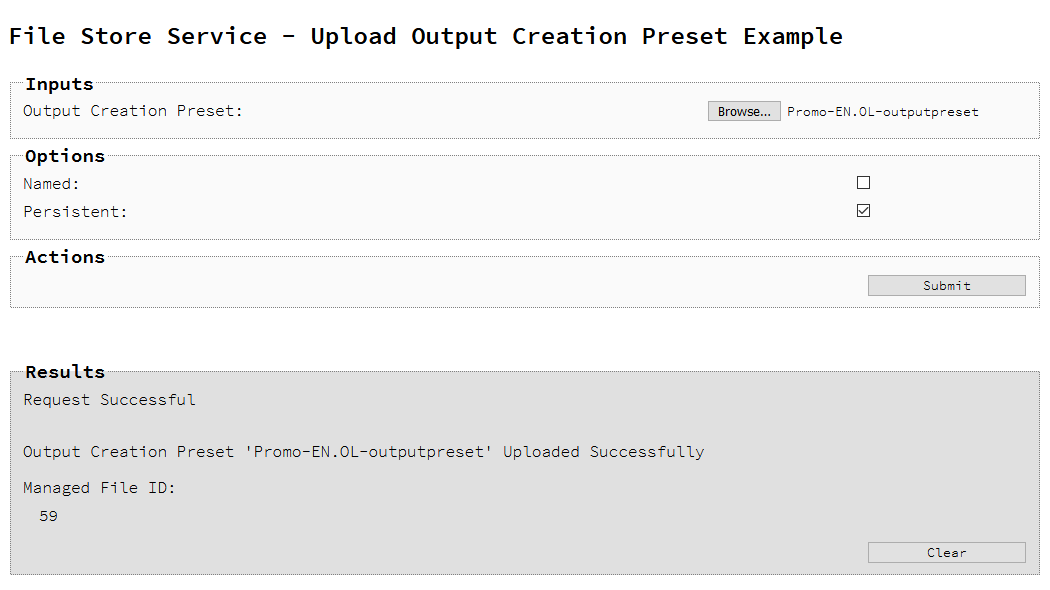1050x590 pixels.
Task: Click the Browse... file button
Action: (744, 111)
